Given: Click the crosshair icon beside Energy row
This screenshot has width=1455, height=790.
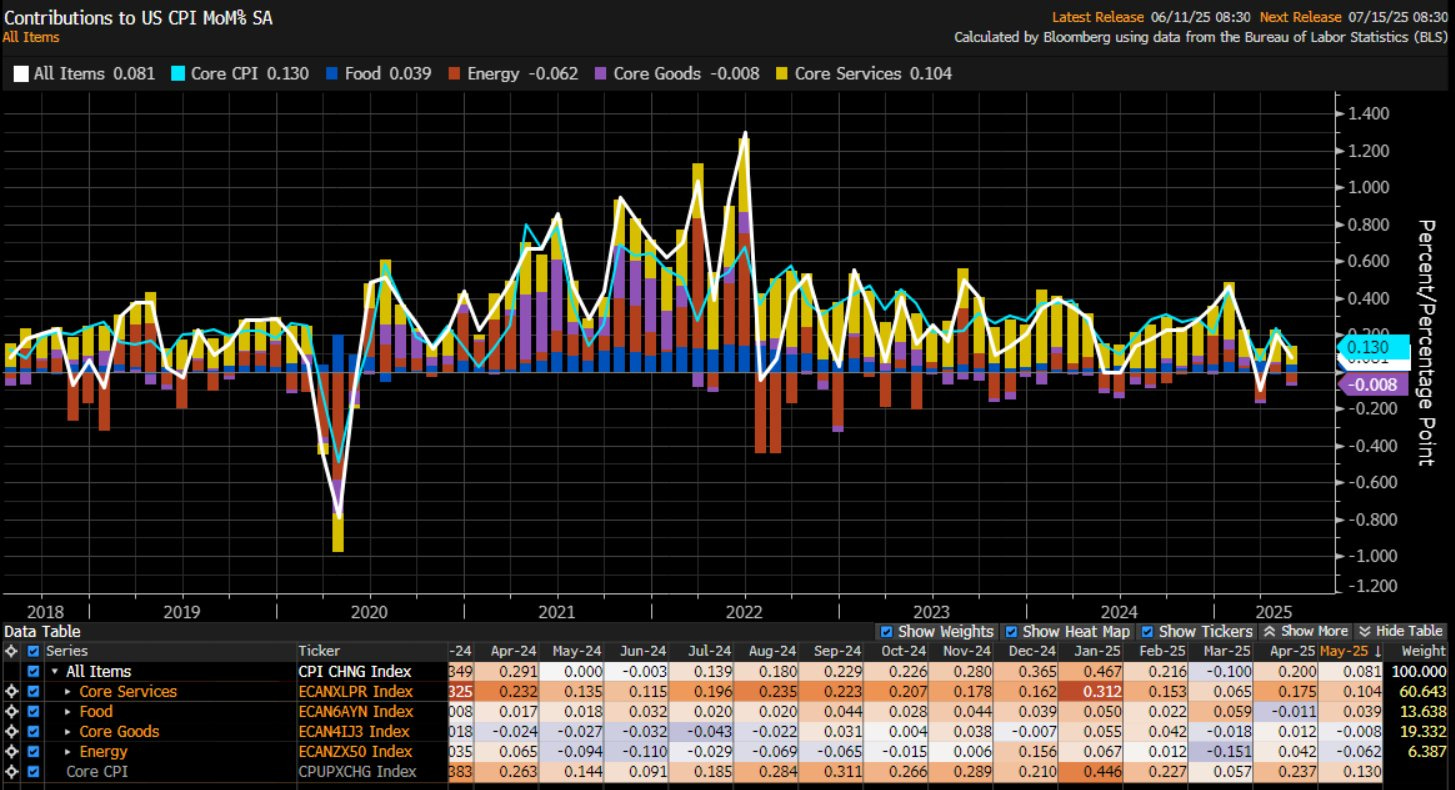Looking at the screenshot, I should 10,752.
